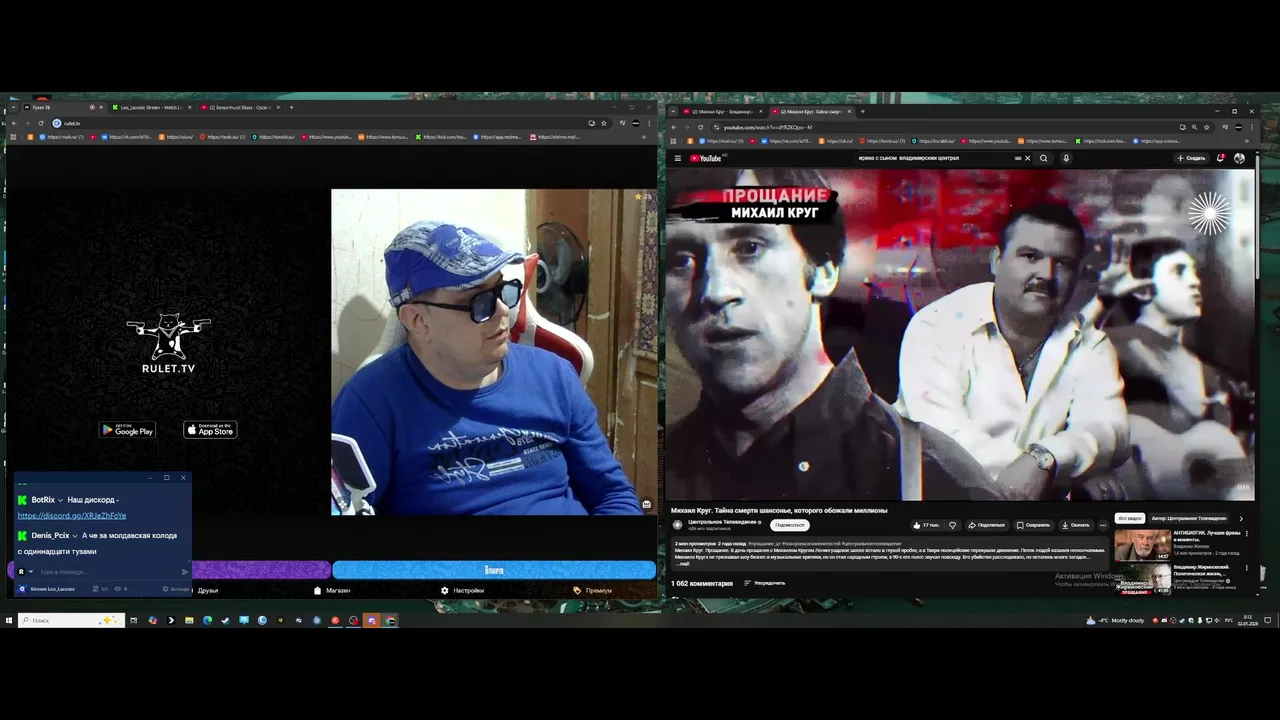The width and height of the screenshot is (1280, 720).
Task: Start voice search with the microphone icon
Action: pos(1066,158)
